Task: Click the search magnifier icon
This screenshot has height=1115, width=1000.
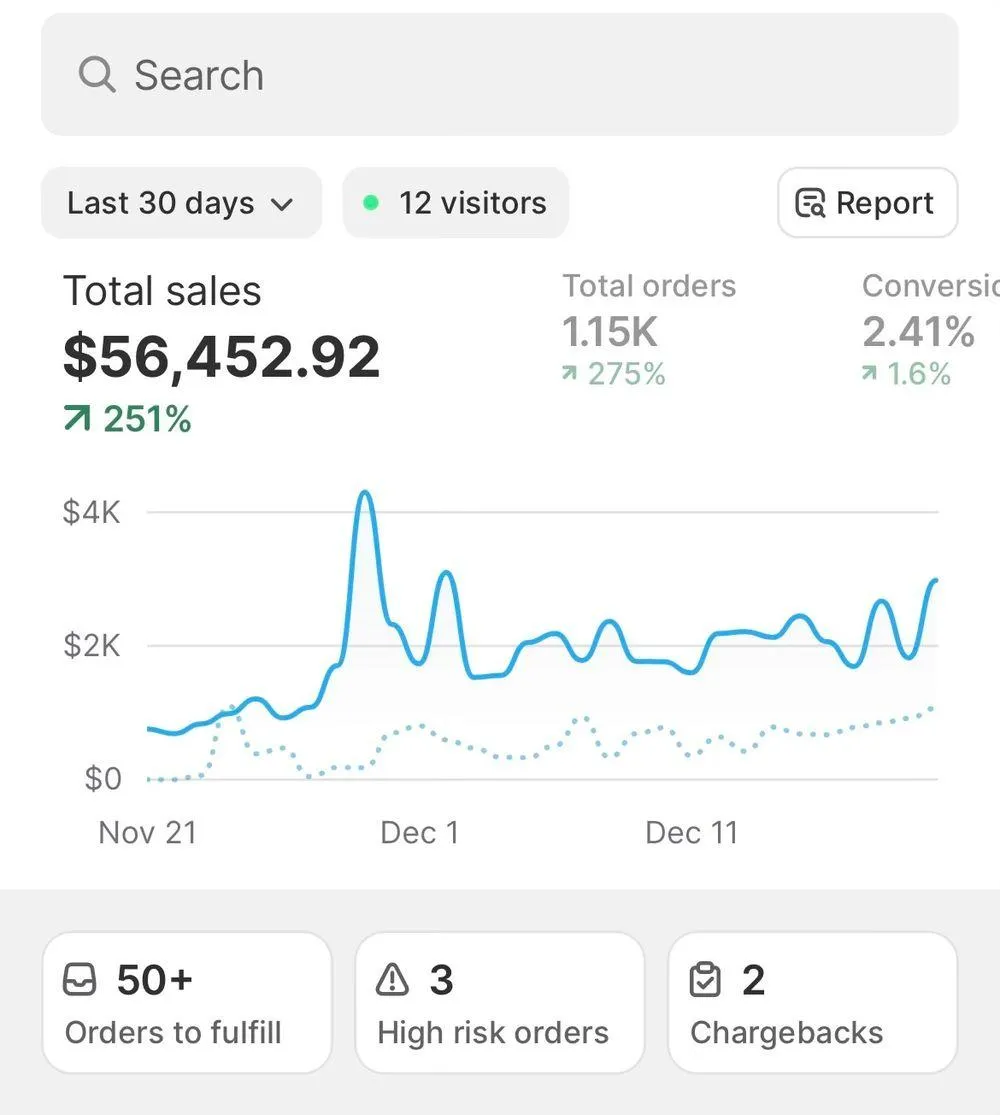Action: coord(97,75)
